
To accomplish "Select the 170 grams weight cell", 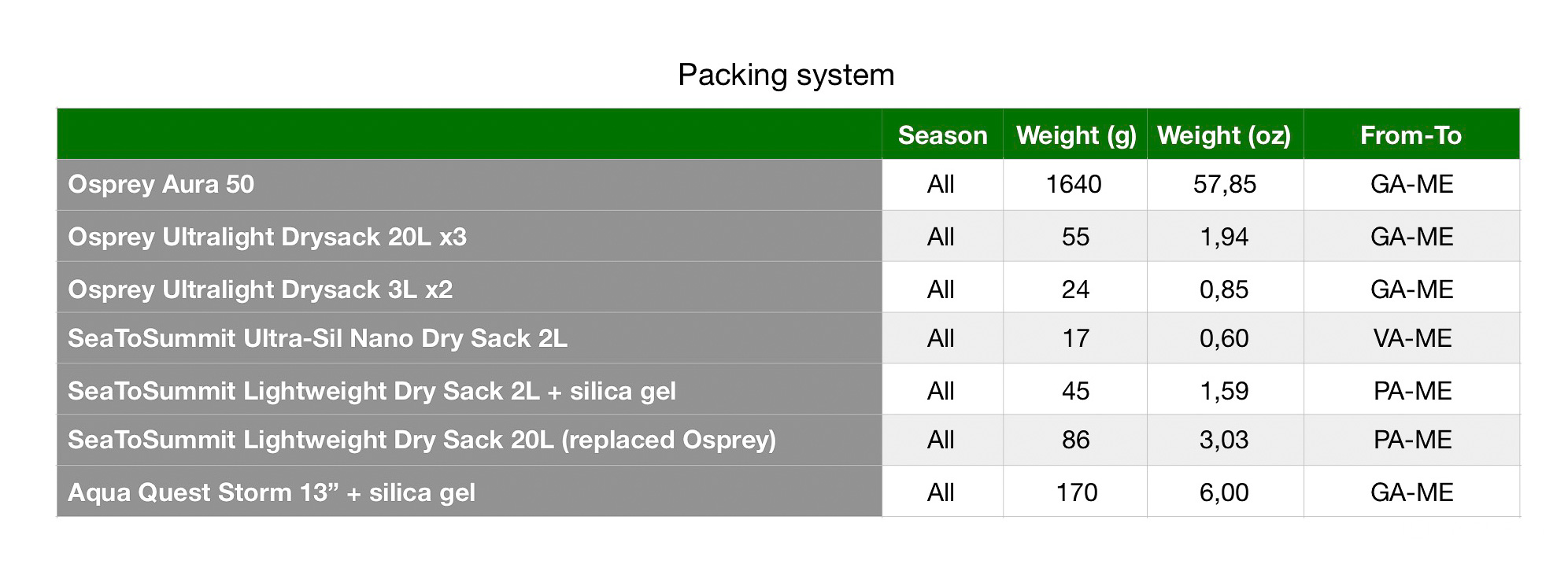I will (x=1075, y=491).
